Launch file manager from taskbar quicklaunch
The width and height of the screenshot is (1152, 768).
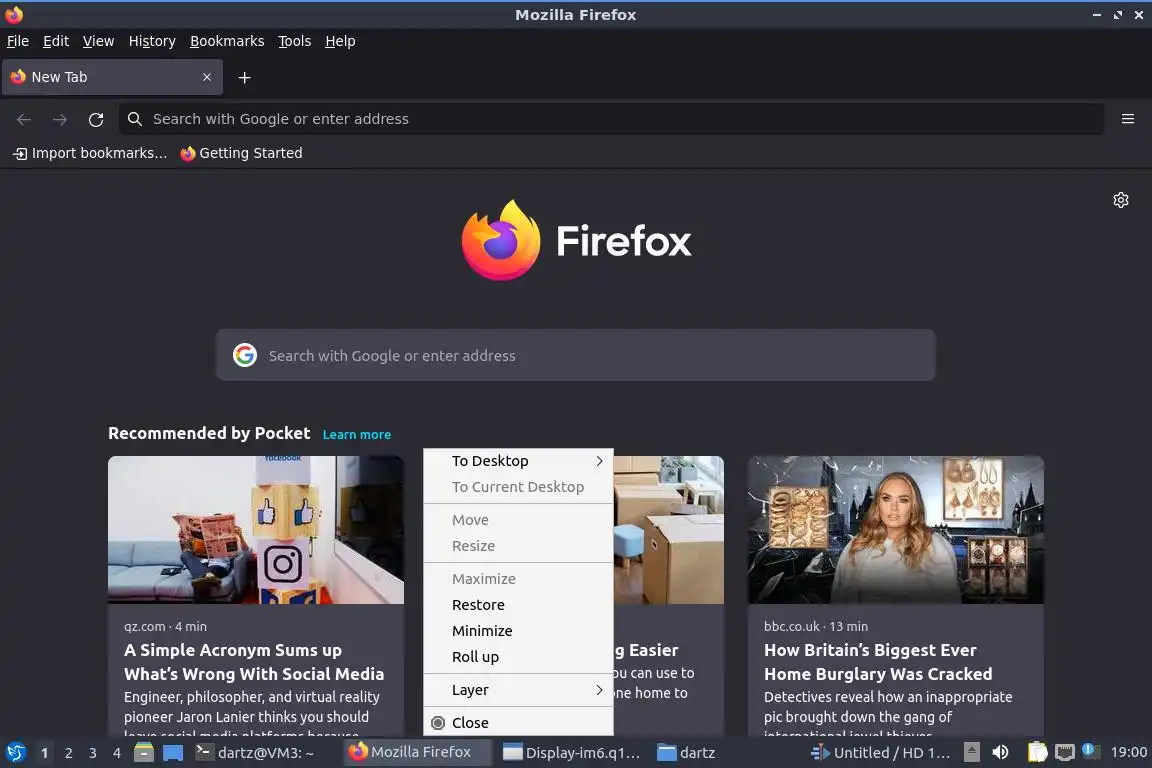pos(144,753)
